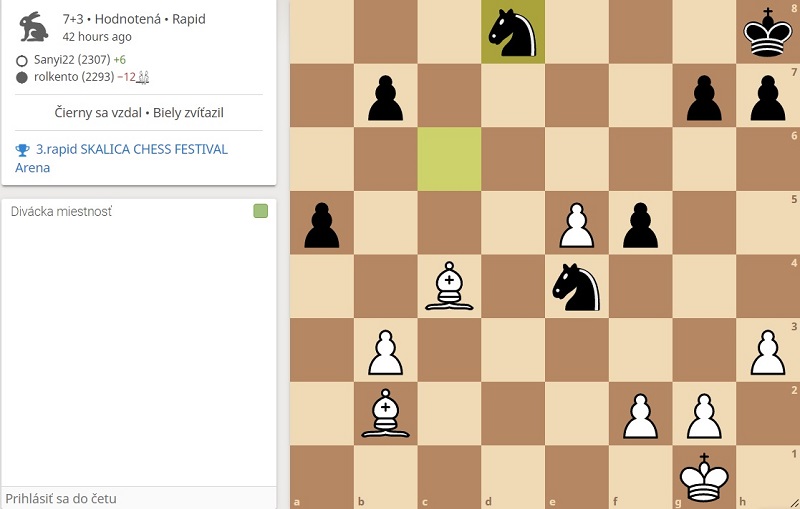This screenshot has height=509, width=800.
Task: Select the white bishop on b2
Action: pos(385,414)
